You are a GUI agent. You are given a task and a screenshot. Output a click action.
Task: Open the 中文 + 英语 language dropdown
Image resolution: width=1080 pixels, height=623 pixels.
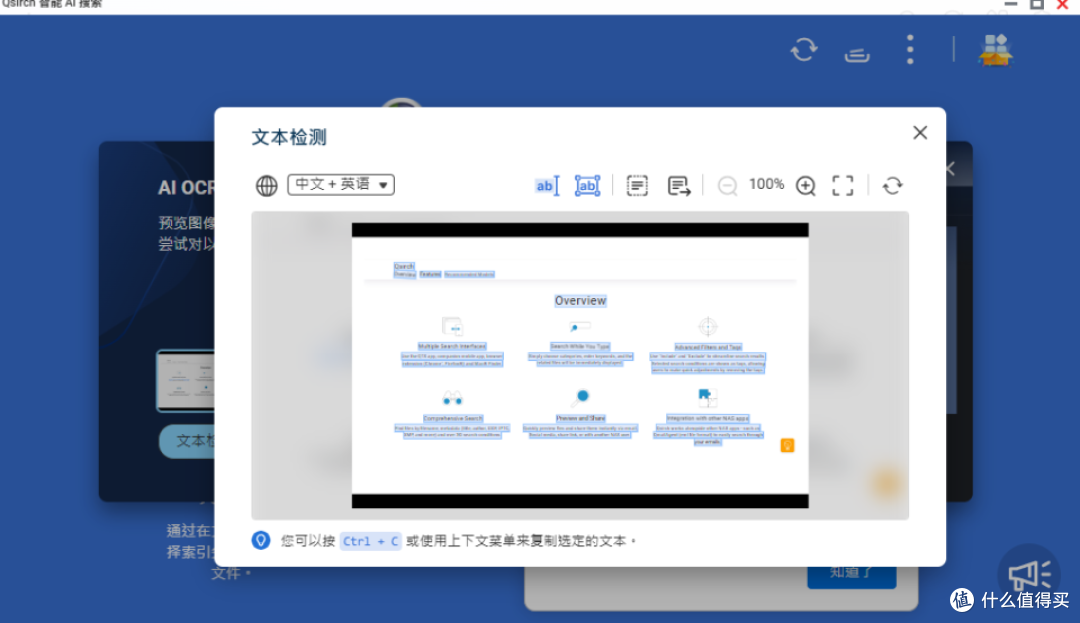(341, 184)
